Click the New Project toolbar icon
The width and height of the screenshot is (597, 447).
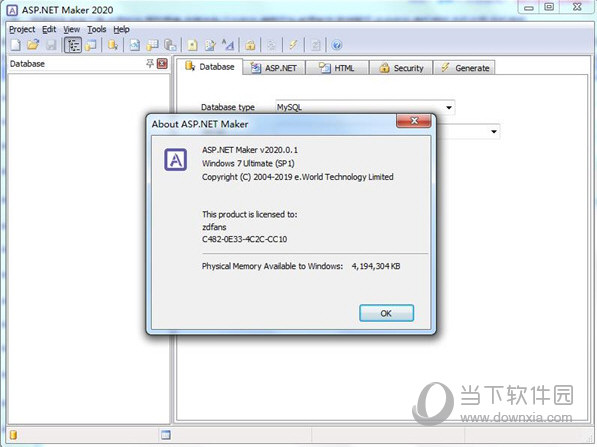(x=16, y=45)
